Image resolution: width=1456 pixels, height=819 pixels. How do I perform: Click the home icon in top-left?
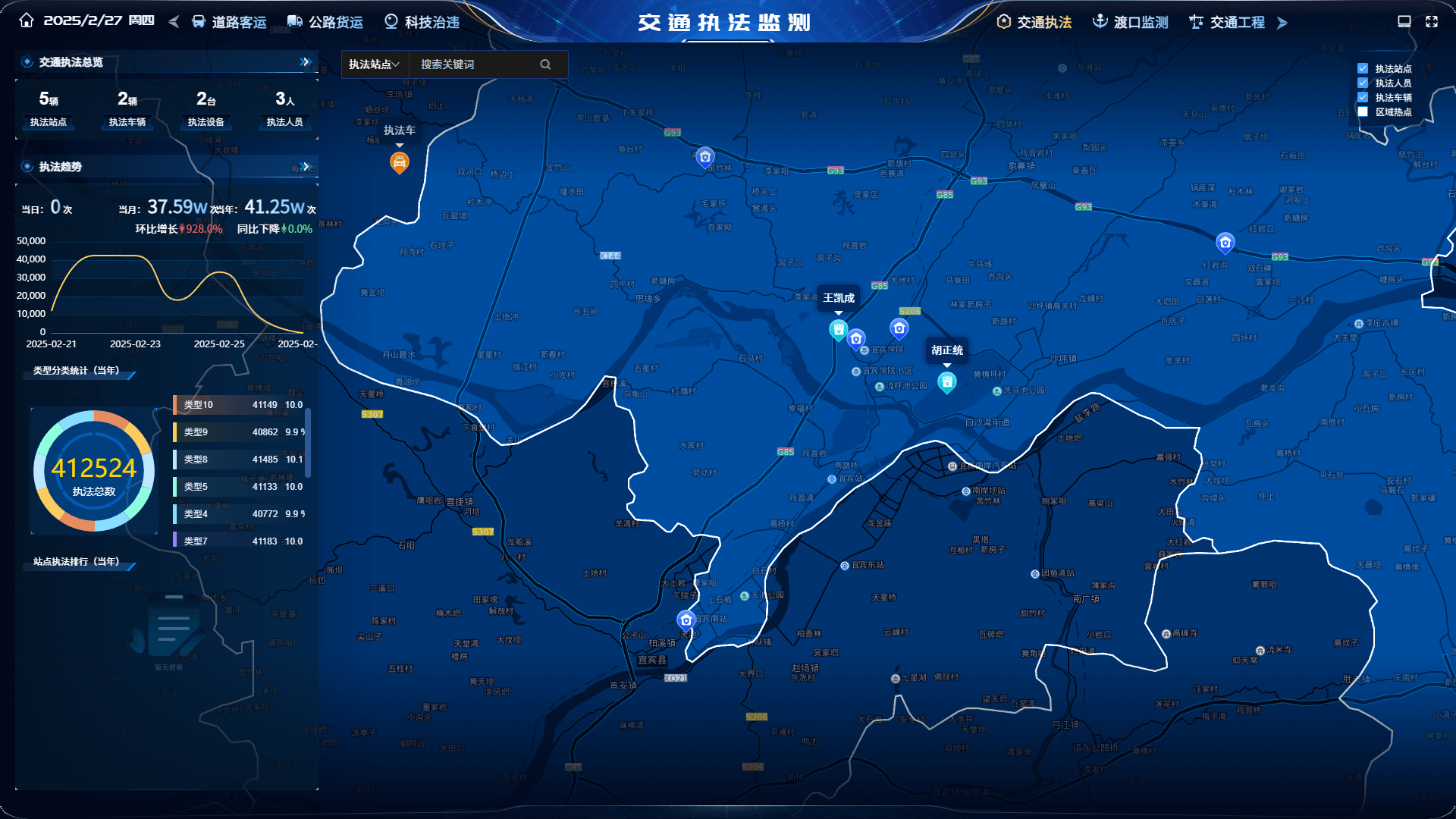(27, 20)
